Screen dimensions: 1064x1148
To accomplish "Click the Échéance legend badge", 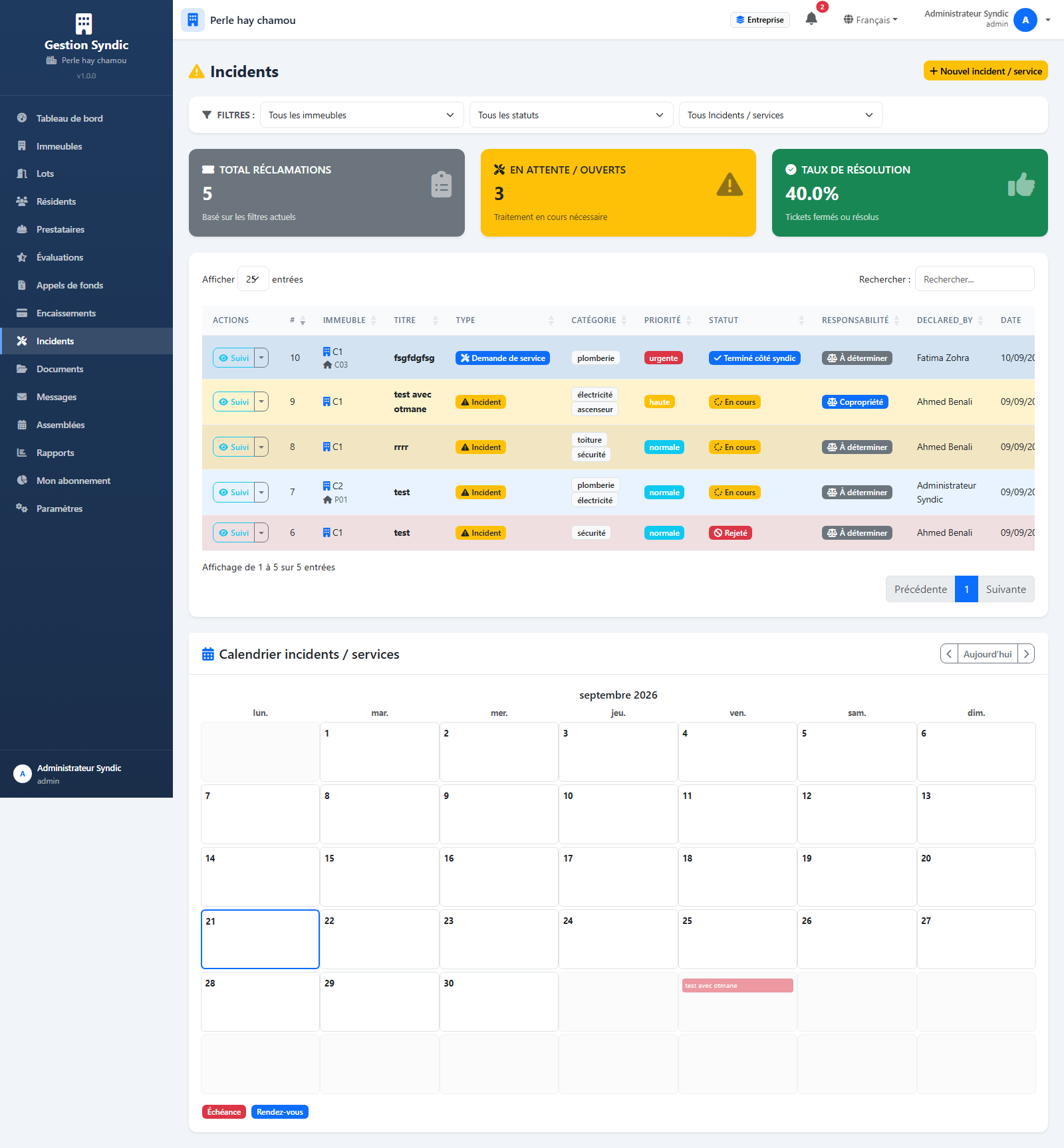I will click(x=224, y=1111).
